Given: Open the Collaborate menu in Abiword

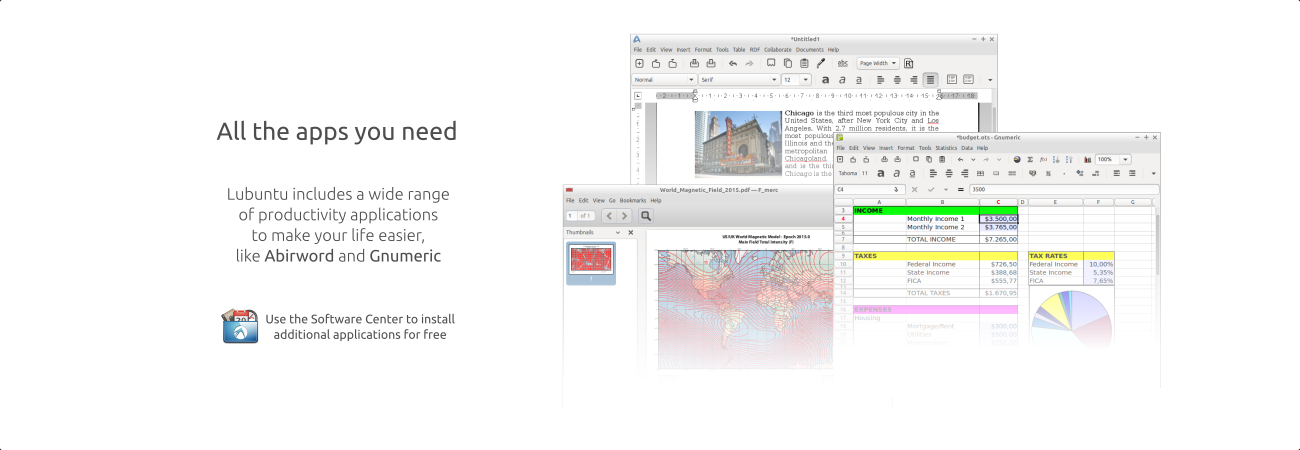Looking at the screenshot, I should 777,49.
